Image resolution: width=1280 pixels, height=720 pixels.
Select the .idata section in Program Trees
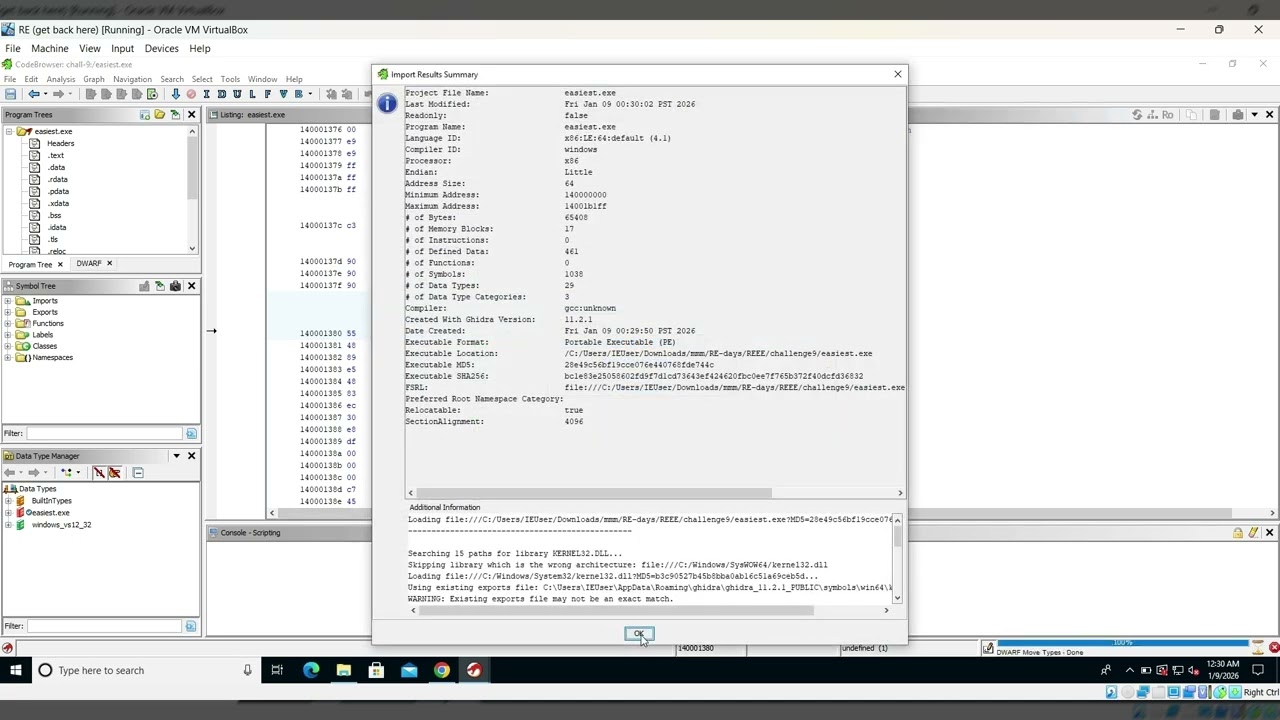coord(57,227)
